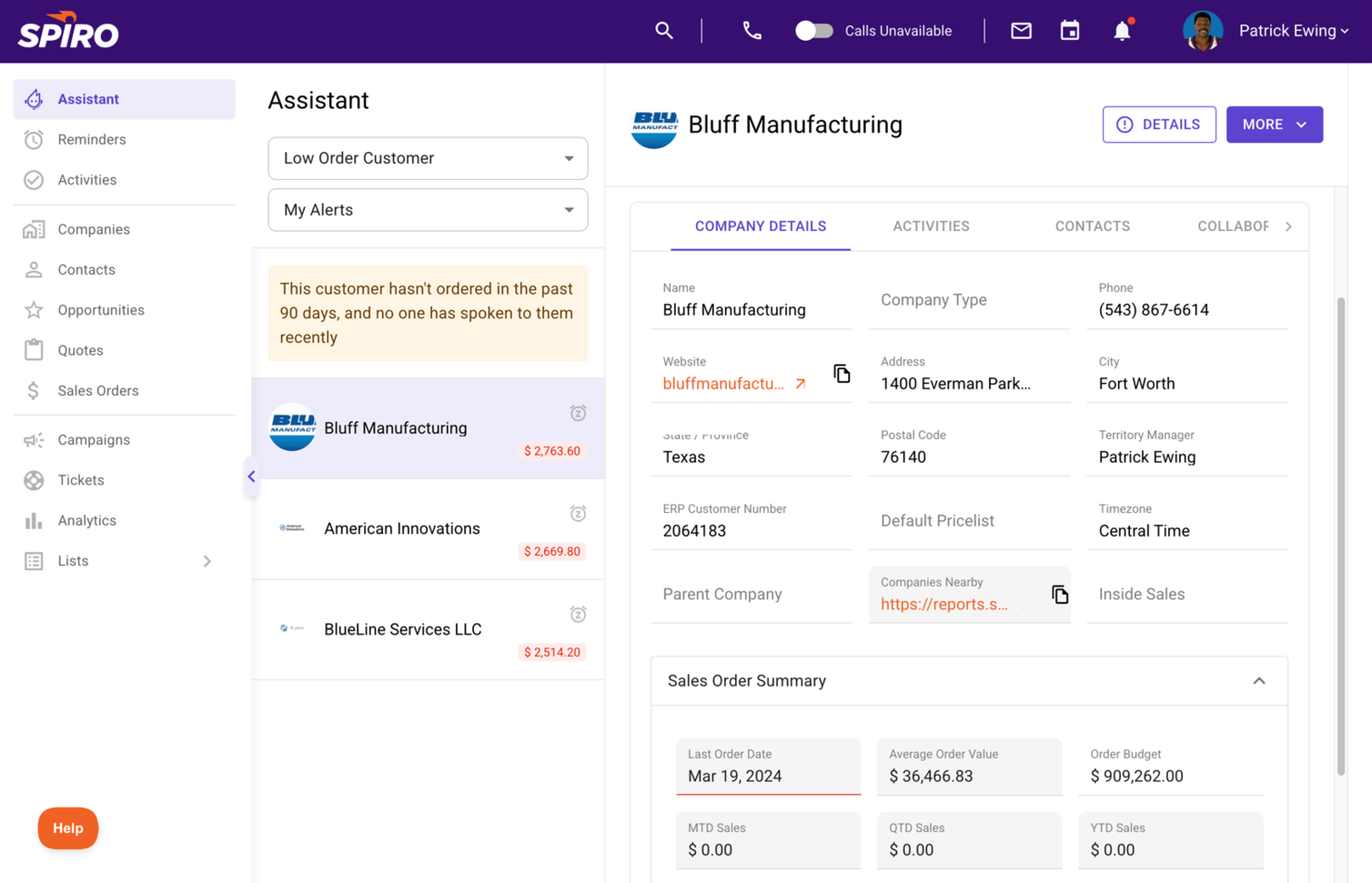1372x883 pixels.
Task: Select Assistant in the sidebar
Action: [x=124, y=99]
